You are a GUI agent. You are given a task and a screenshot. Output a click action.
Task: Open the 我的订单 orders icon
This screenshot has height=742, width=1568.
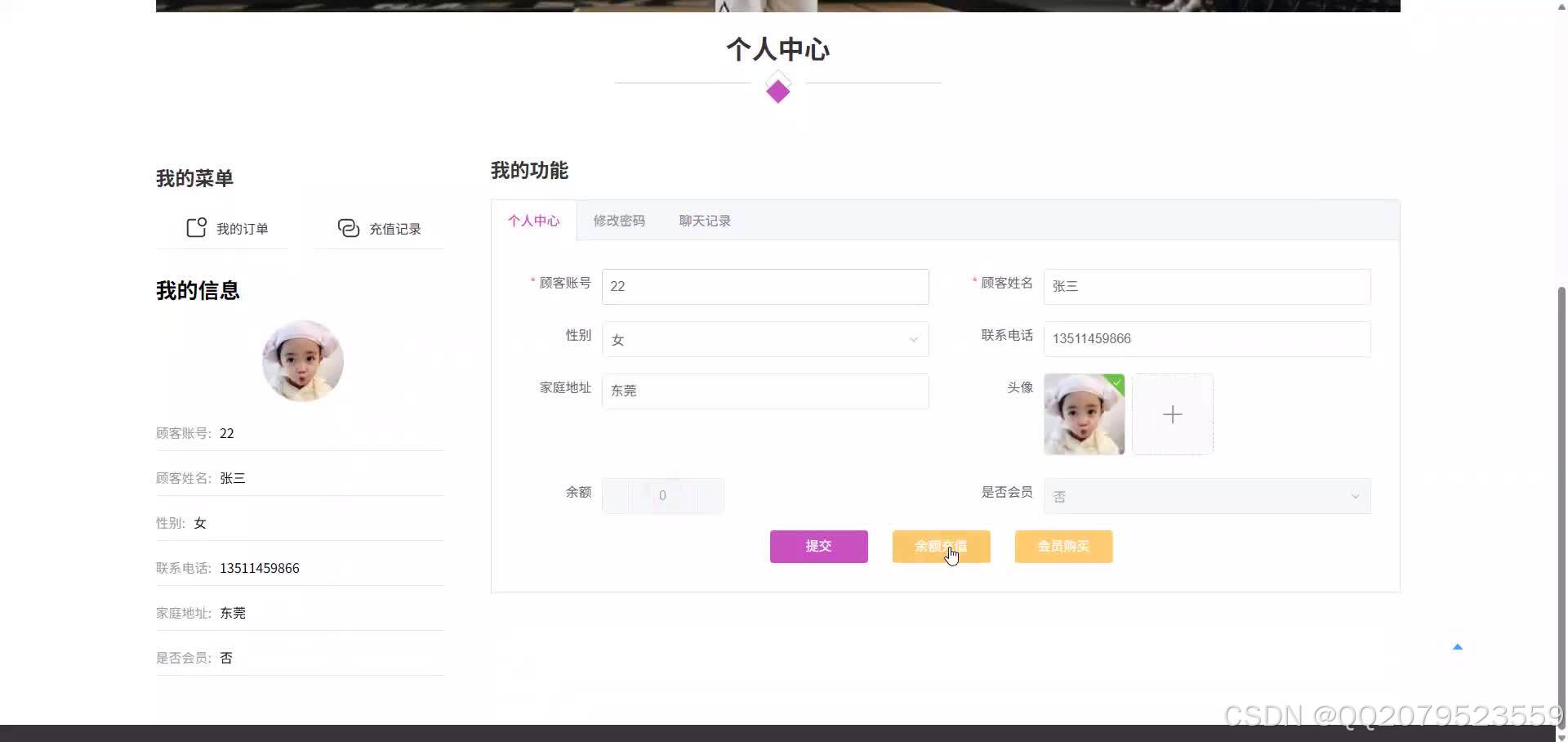click(196, 227)
